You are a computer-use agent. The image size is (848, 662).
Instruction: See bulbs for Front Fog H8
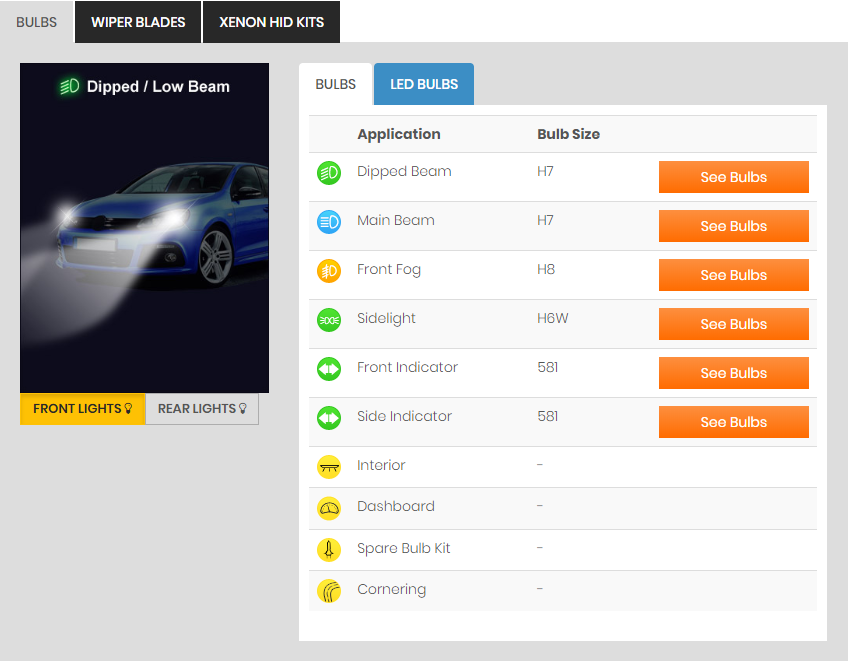click(733, 275)
